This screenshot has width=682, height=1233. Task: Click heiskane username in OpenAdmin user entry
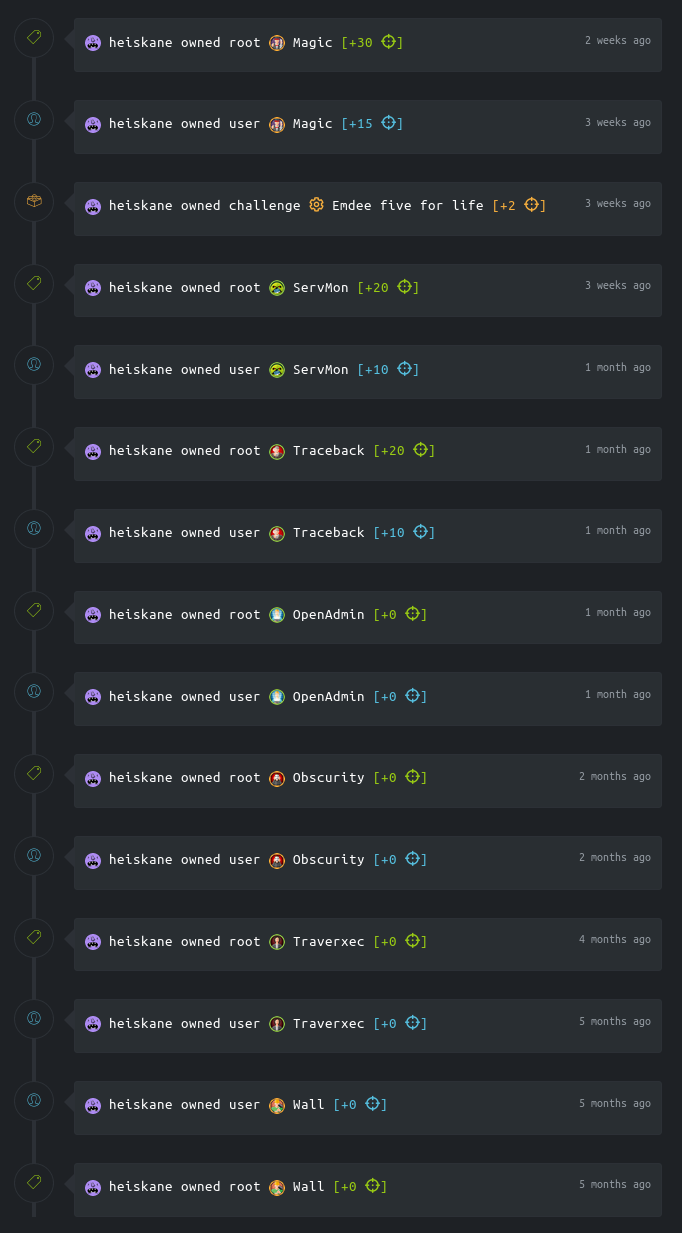tap(141, 697)
